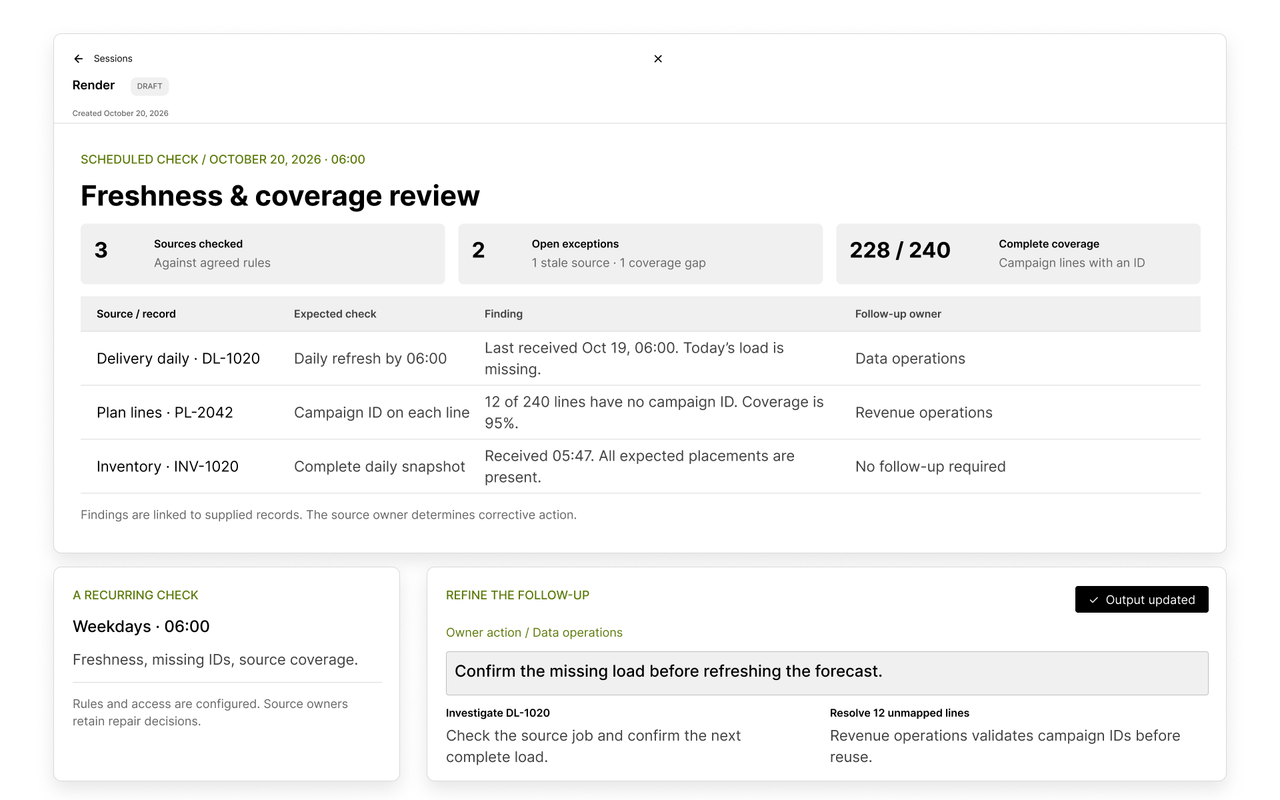Viewport: 1280px width, 800px height.
Task: Click the '12 of 240 lines' finding
Action: tap(654, 412)
